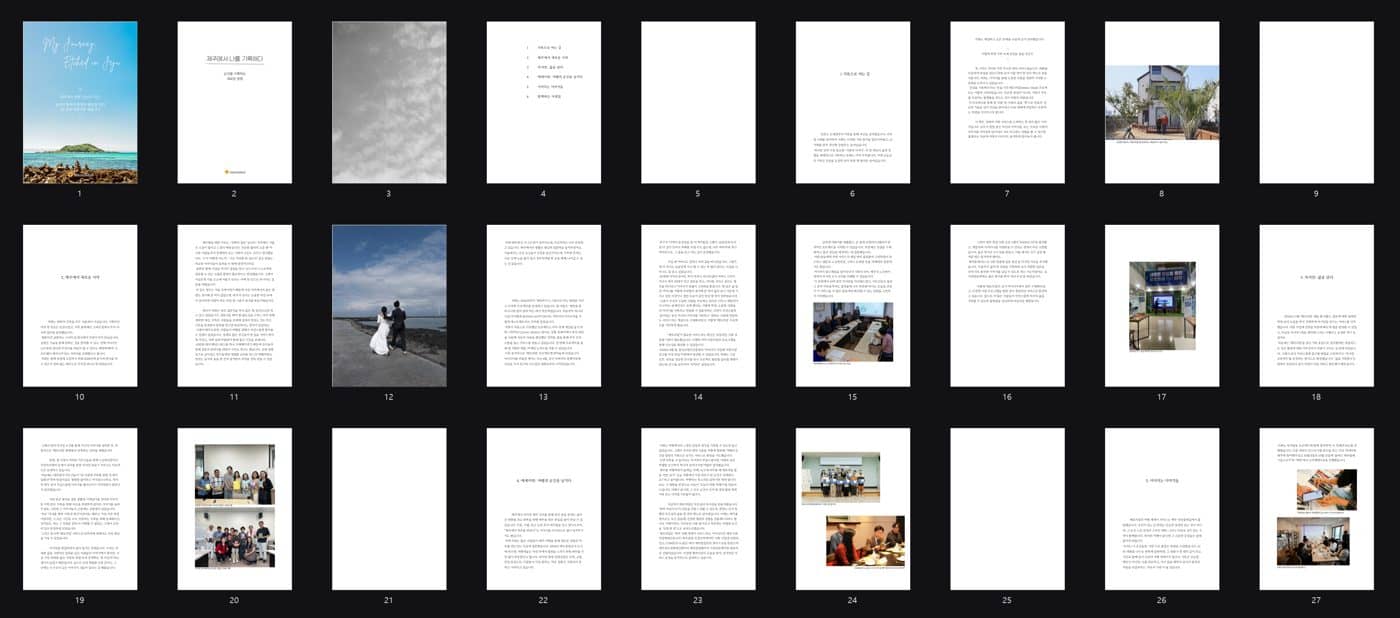Screen dimensions: 1400x618
Task: Open the table of contents page 4
Action: tap(544, 102)
